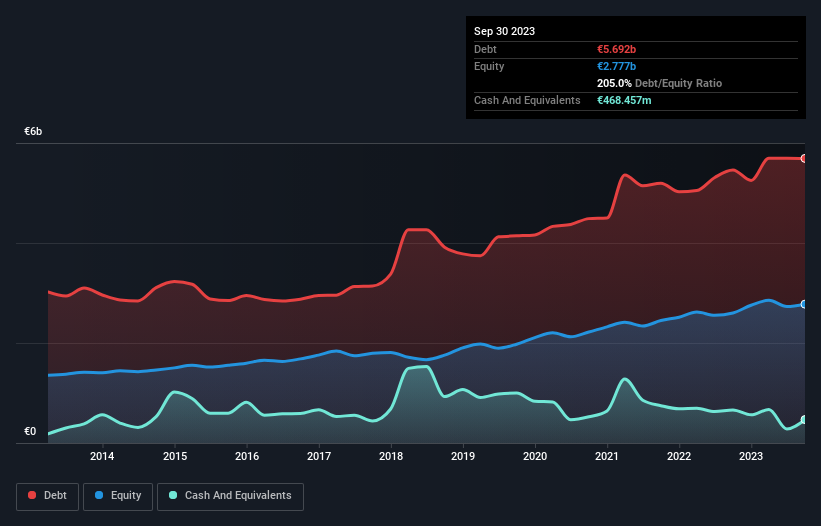
Task: Select the 2022 x-axis label
Action: [x=679, y=456]
